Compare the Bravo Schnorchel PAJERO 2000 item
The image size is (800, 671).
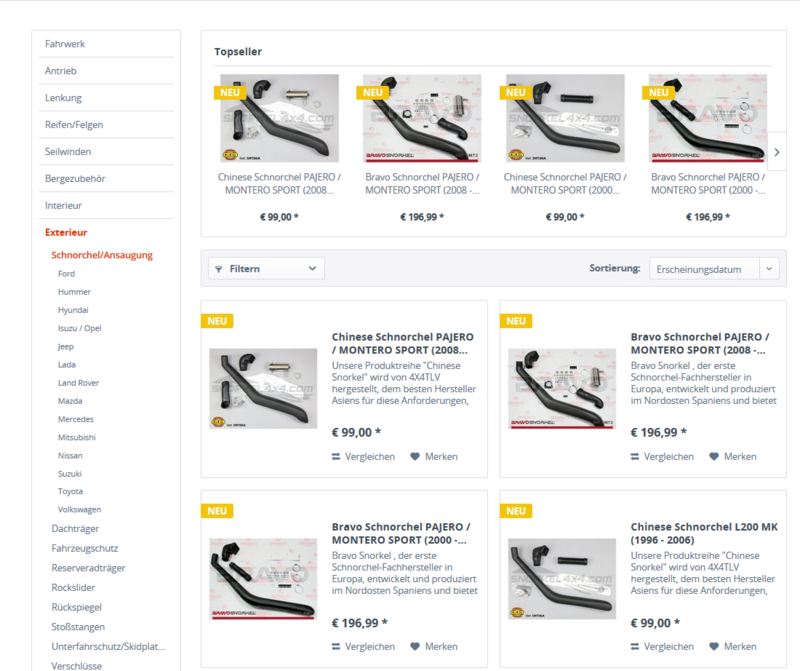point(363,647)
